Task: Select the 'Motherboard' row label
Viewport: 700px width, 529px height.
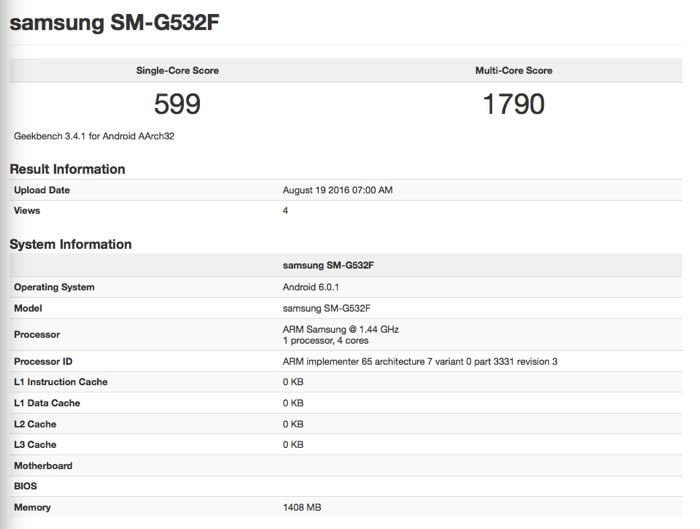Action: point(43,466)
